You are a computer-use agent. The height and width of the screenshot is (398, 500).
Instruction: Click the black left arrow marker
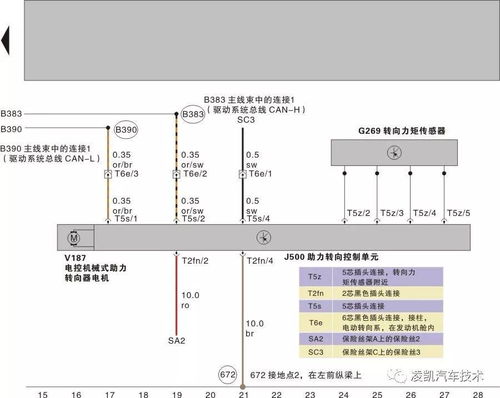(6, 40)
